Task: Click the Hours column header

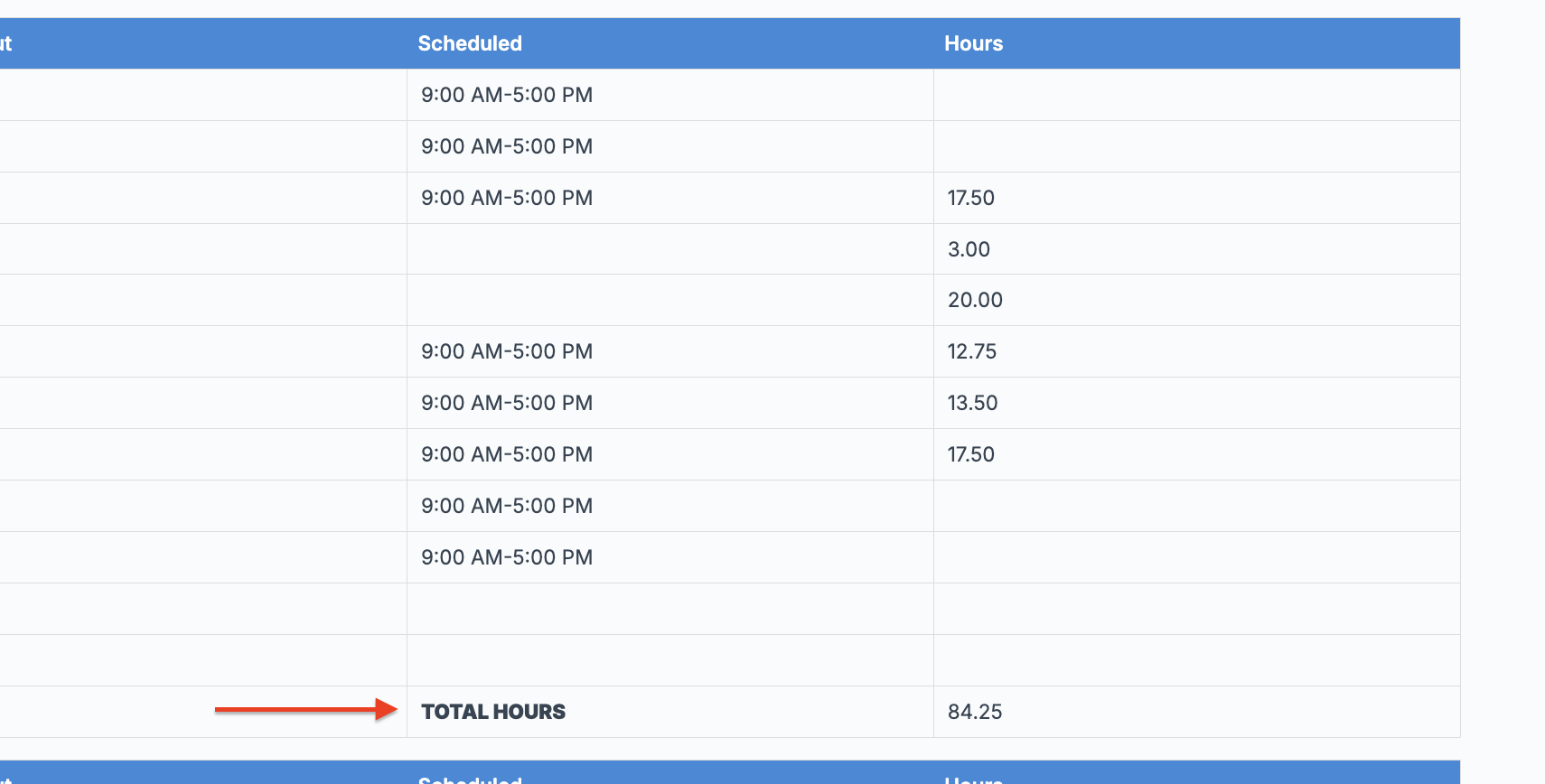Action: click(x=973, y=43)
